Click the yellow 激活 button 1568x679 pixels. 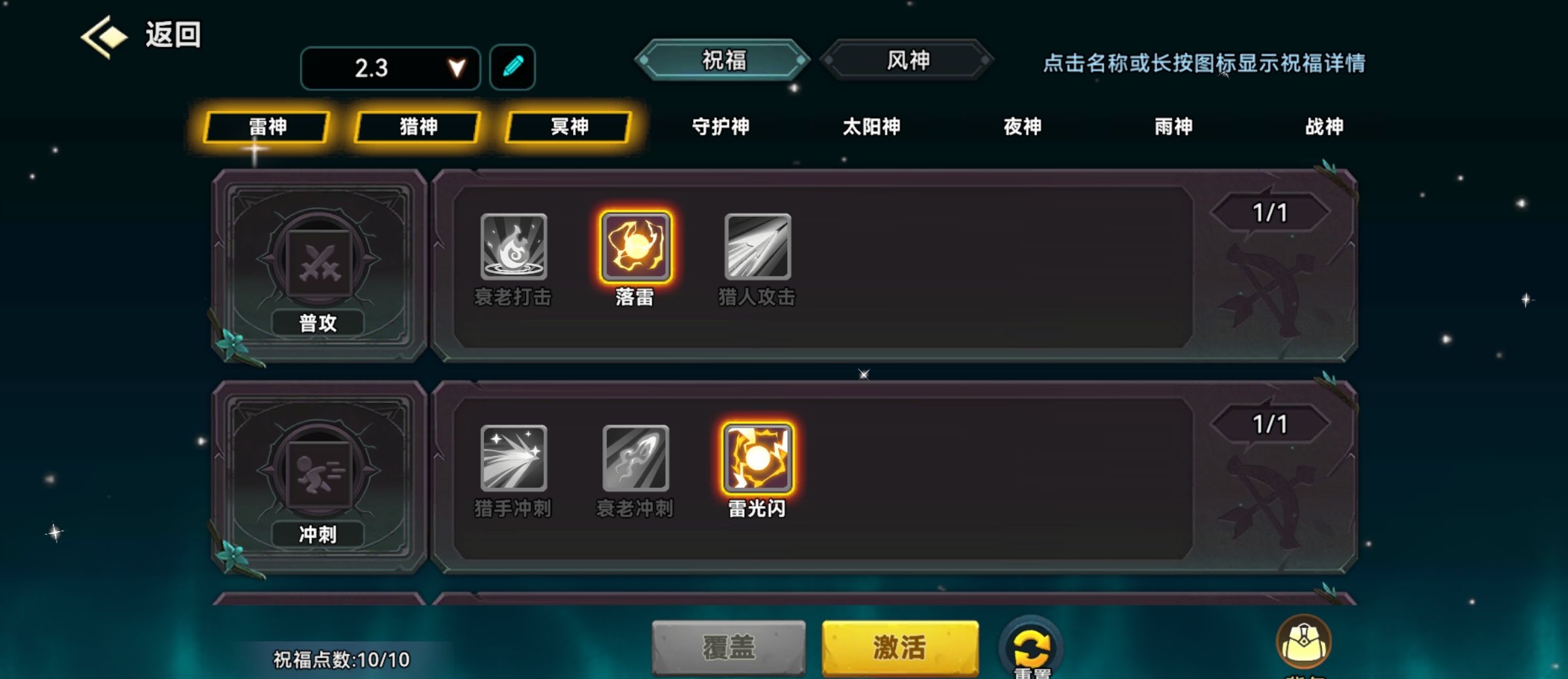coord(900,648)
